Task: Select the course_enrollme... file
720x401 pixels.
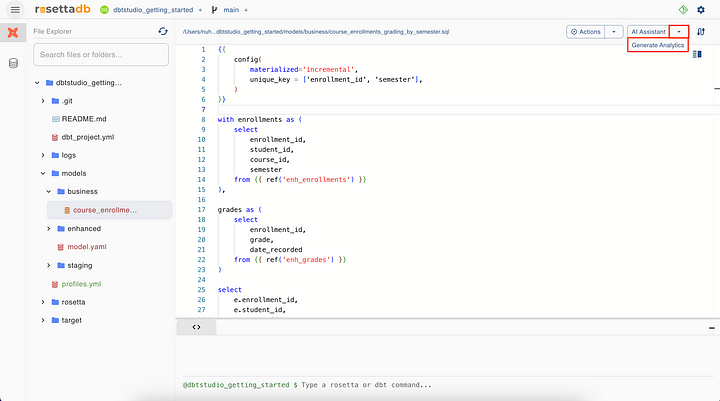Action: (110, 210)
